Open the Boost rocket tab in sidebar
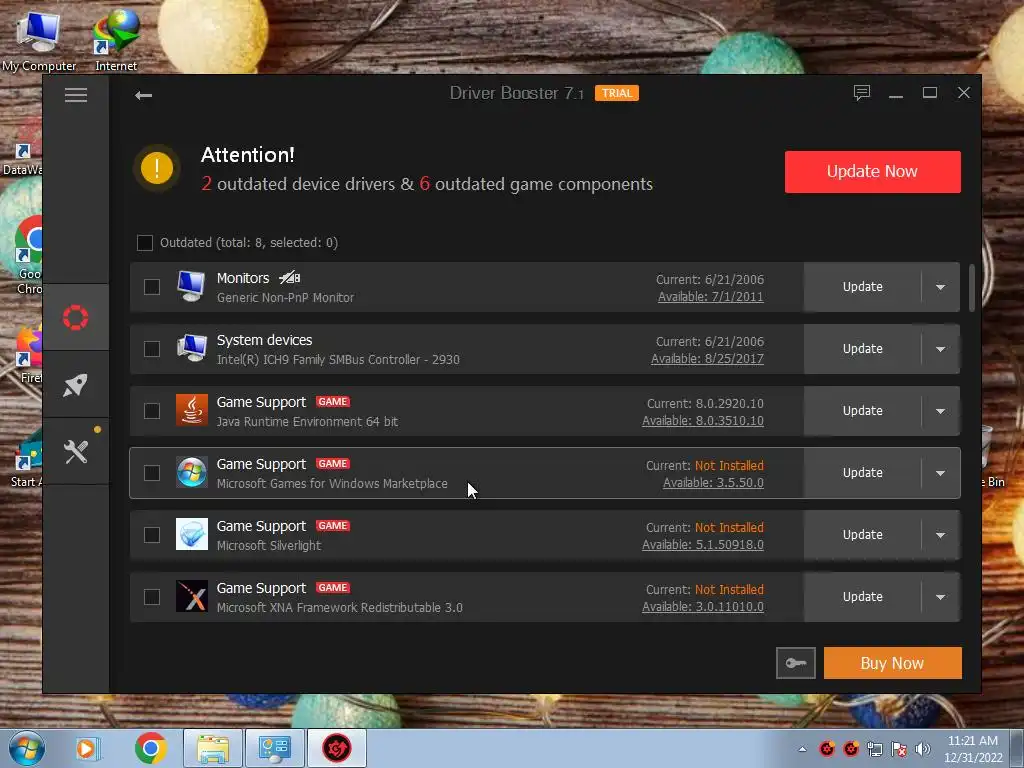Viewport: 1024px width, 768px height. click(76, 385)
